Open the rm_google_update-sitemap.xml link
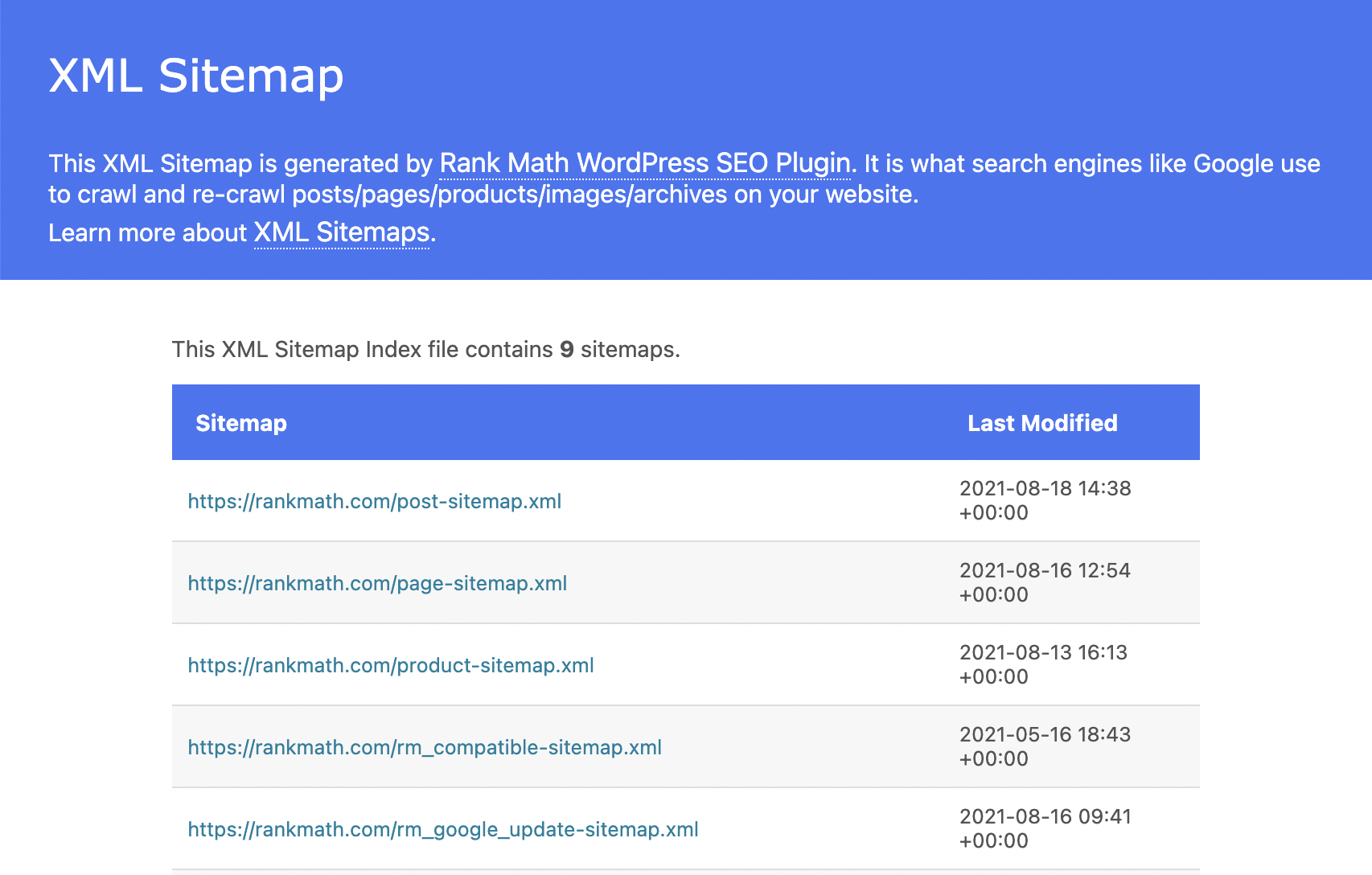Viewport: 1372px width, 875px height. [x=443, y=829]
